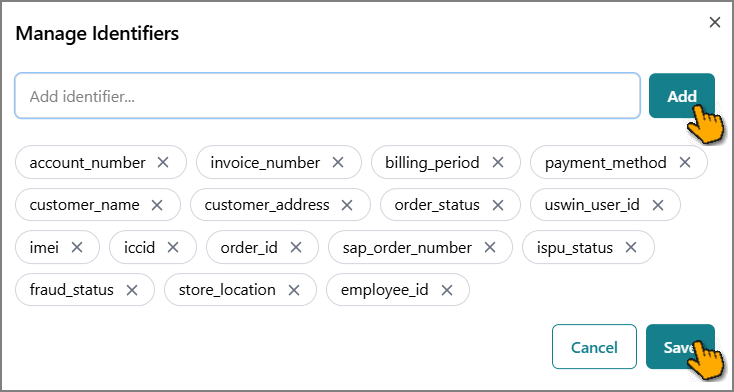
Task: Select the employee_id tag text
Action: tap(385, 290)
